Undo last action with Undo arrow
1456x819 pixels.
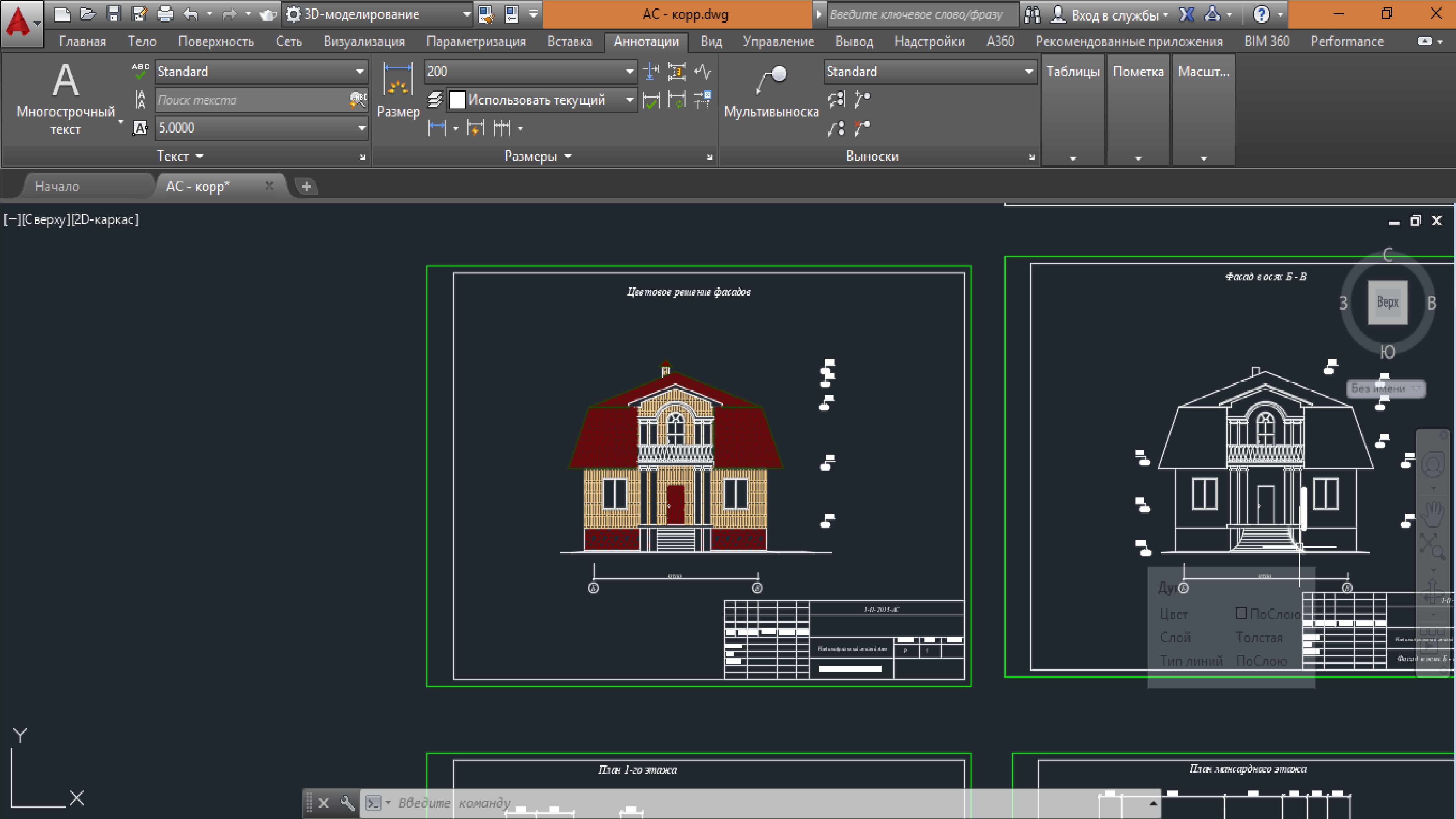pos(191,14)
